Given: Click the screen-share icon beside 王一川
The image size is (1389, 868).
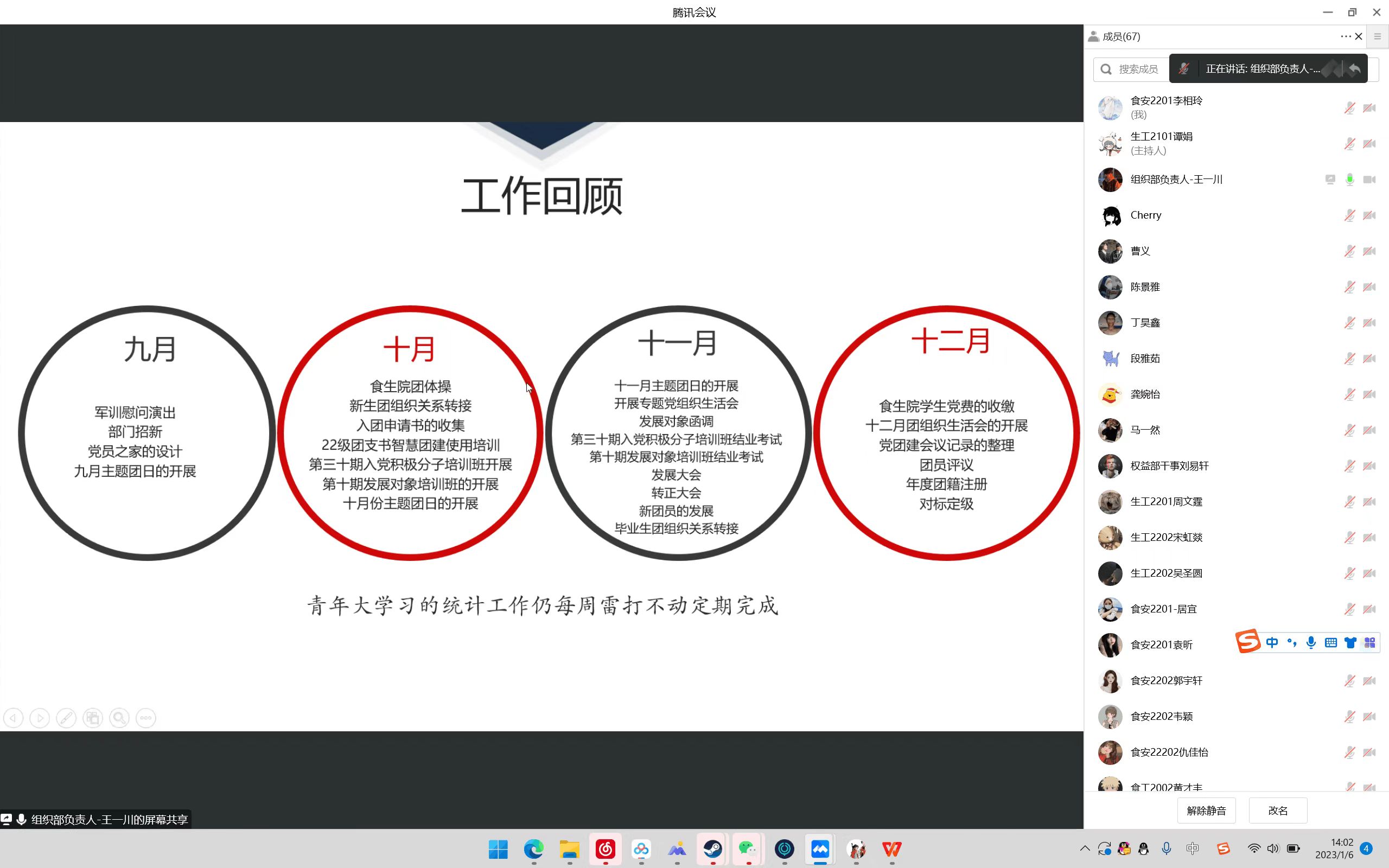Looking at the screenshot, I should (1330, 180).
